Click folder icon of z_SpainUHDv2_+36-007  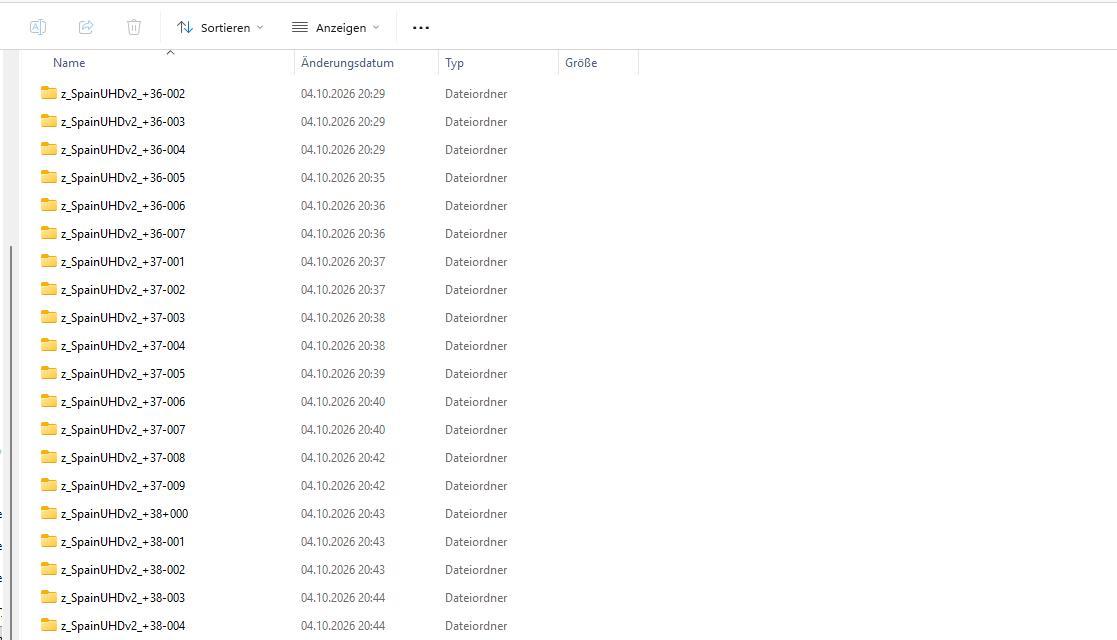click(x=48, y=233)
